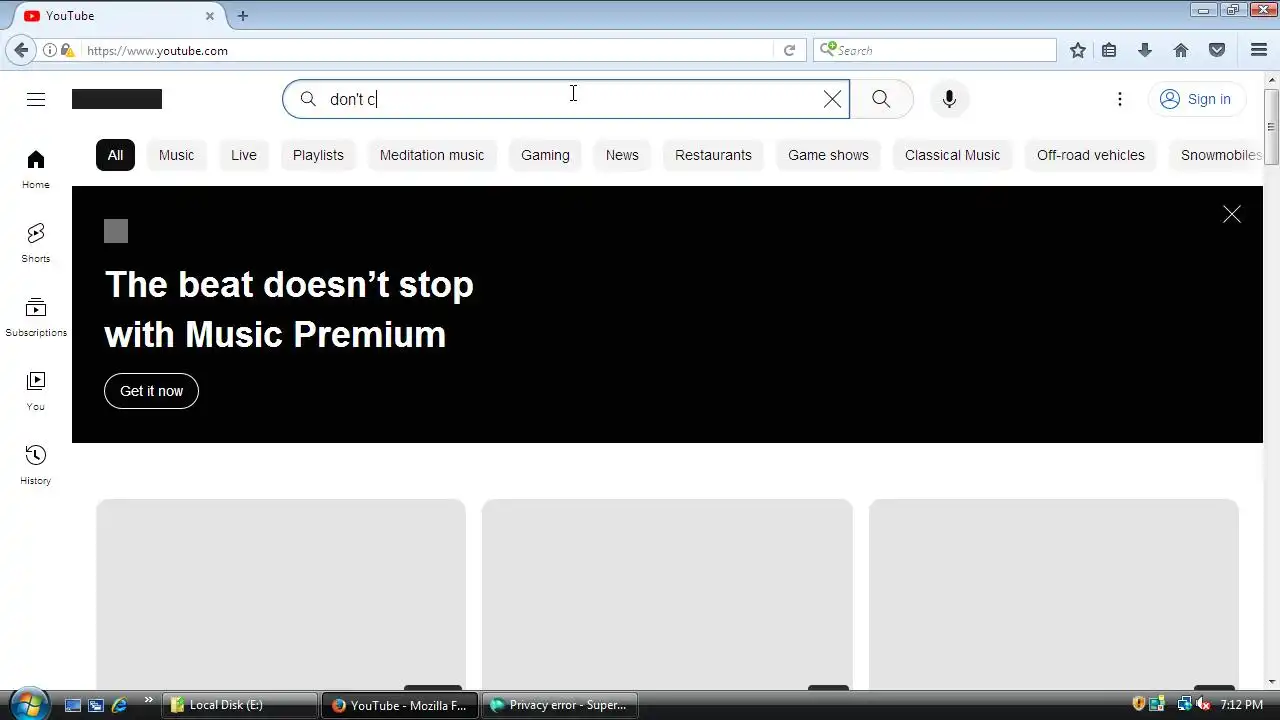The image size is (1280, 720).
Task: Expand quick launch chevron in taskbar
Action: tap(149, 700)
